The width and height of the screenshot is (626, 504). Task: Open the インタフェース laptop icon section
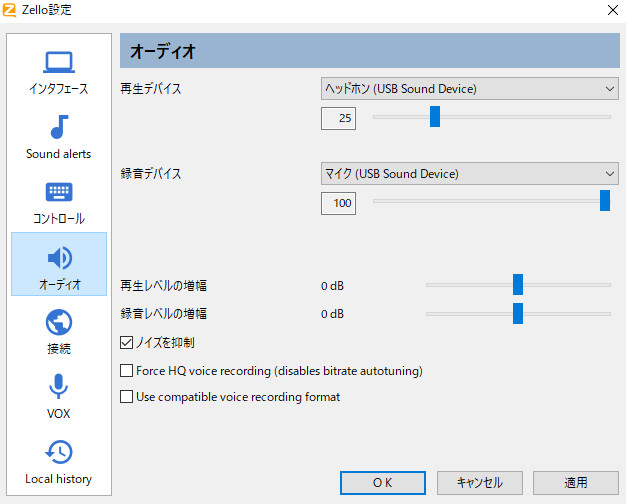pos(59,63)
